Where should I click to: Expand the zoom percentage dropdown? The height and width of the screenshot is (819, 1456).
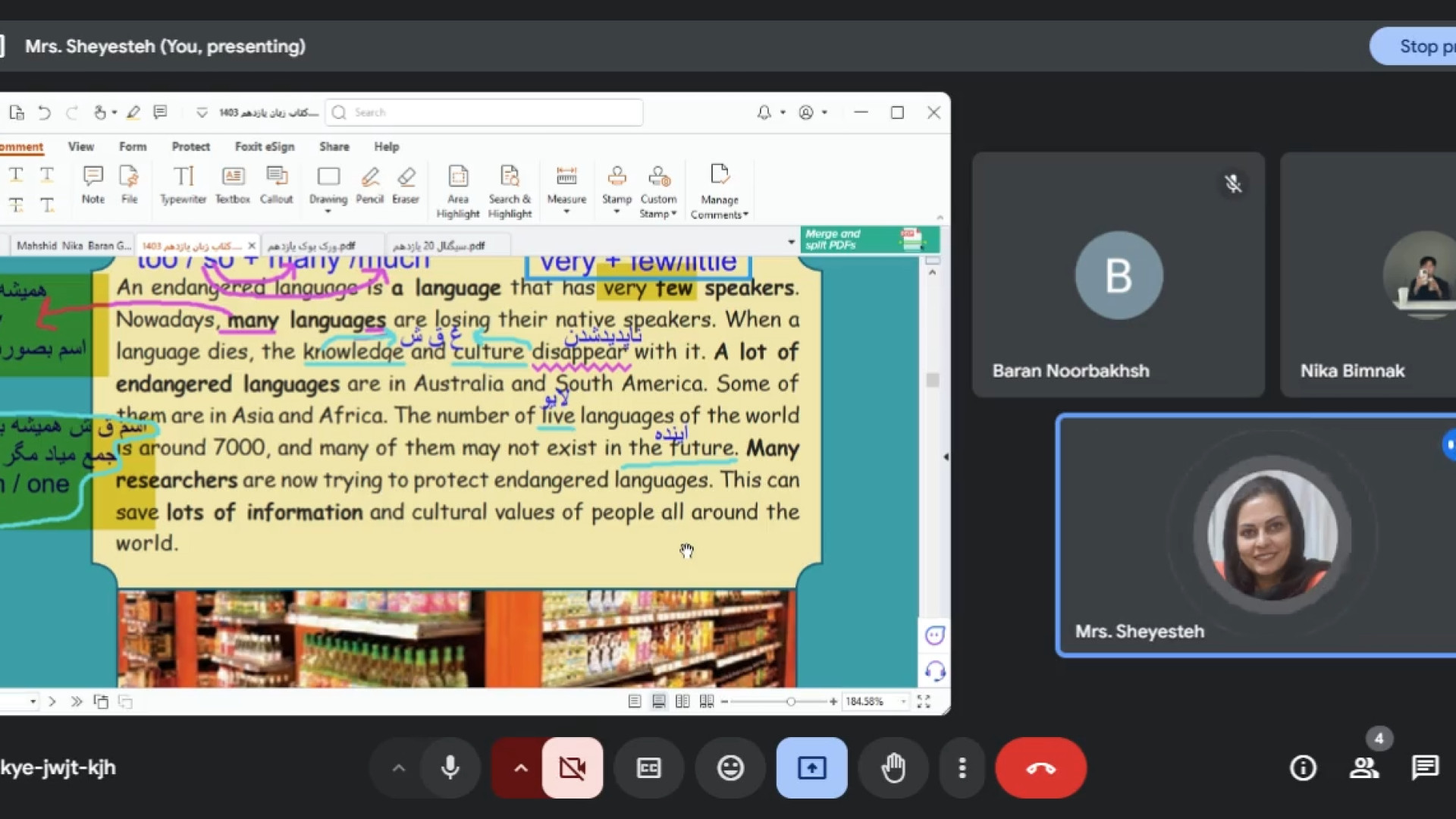(903, 701)
